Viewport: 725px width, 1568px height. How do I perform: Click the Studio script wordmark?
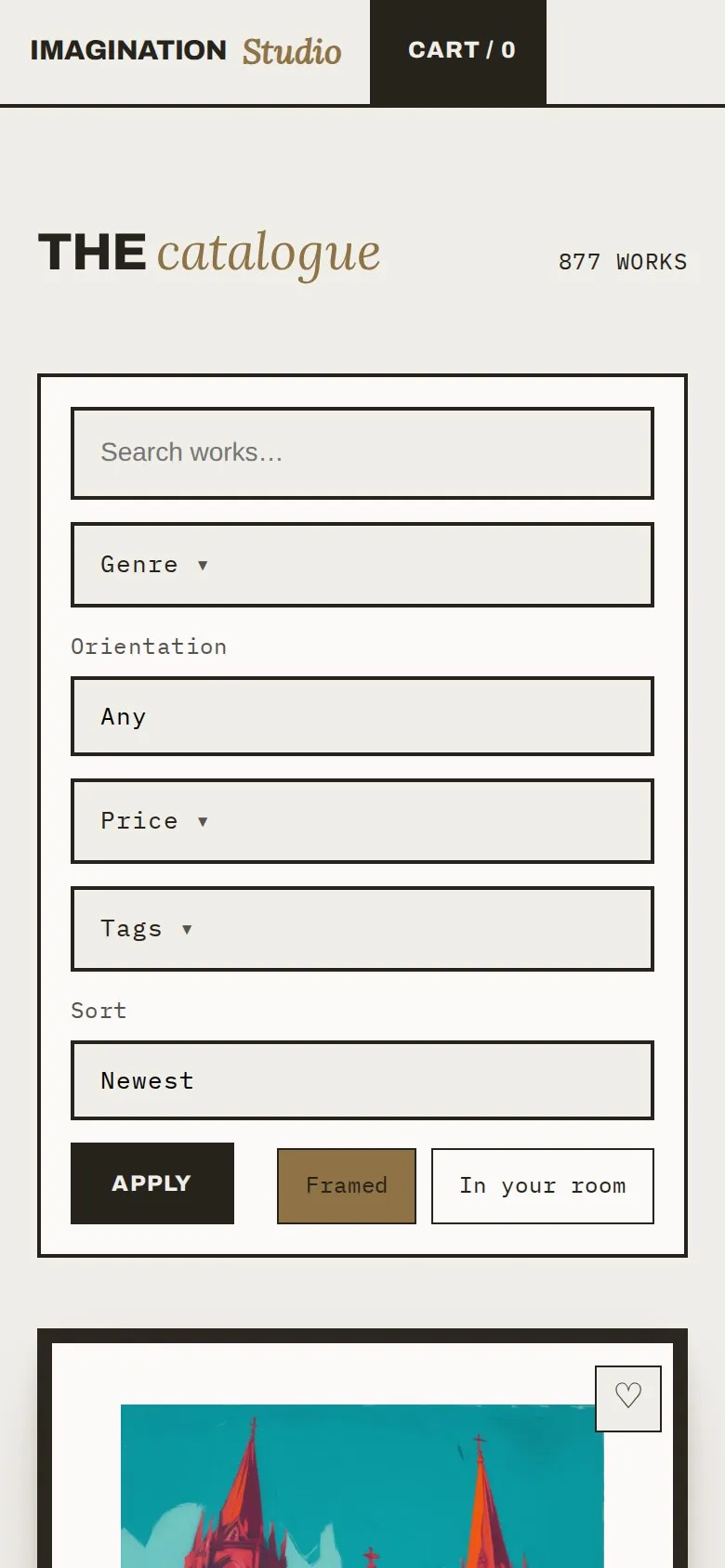[x=292, y=52]
